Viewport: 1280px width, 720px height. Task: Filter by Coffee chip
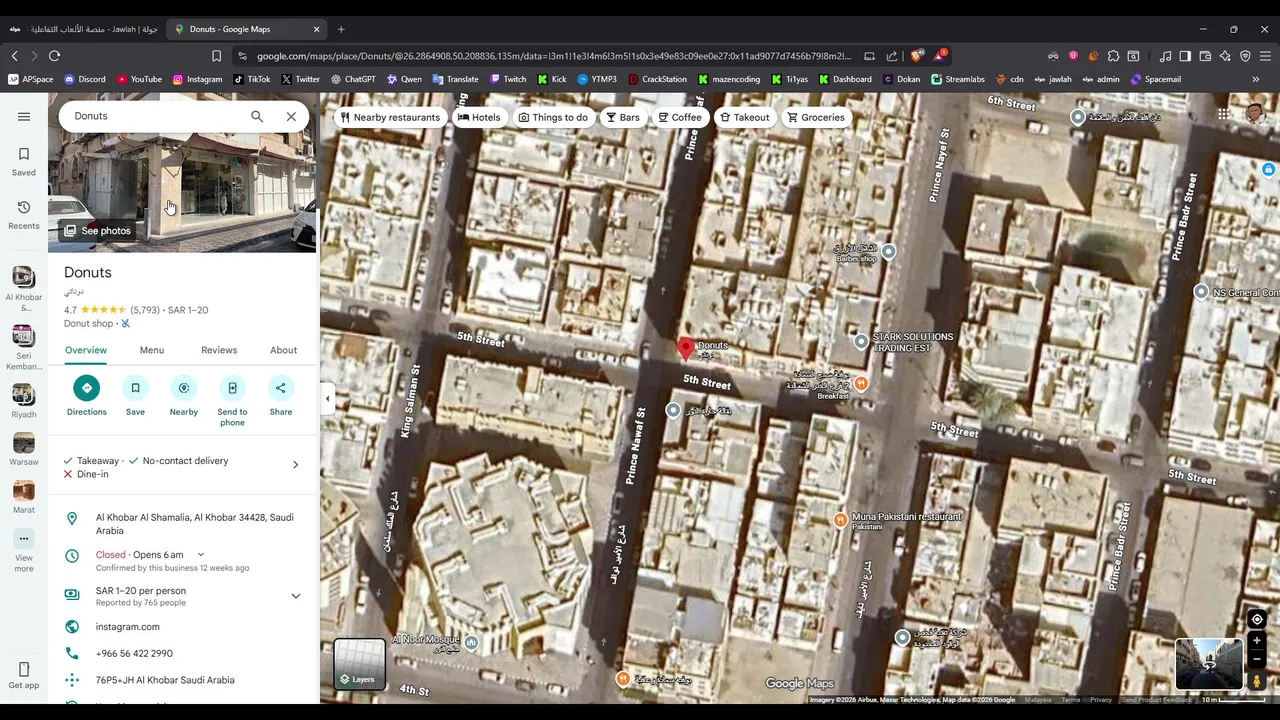(680, 117)
